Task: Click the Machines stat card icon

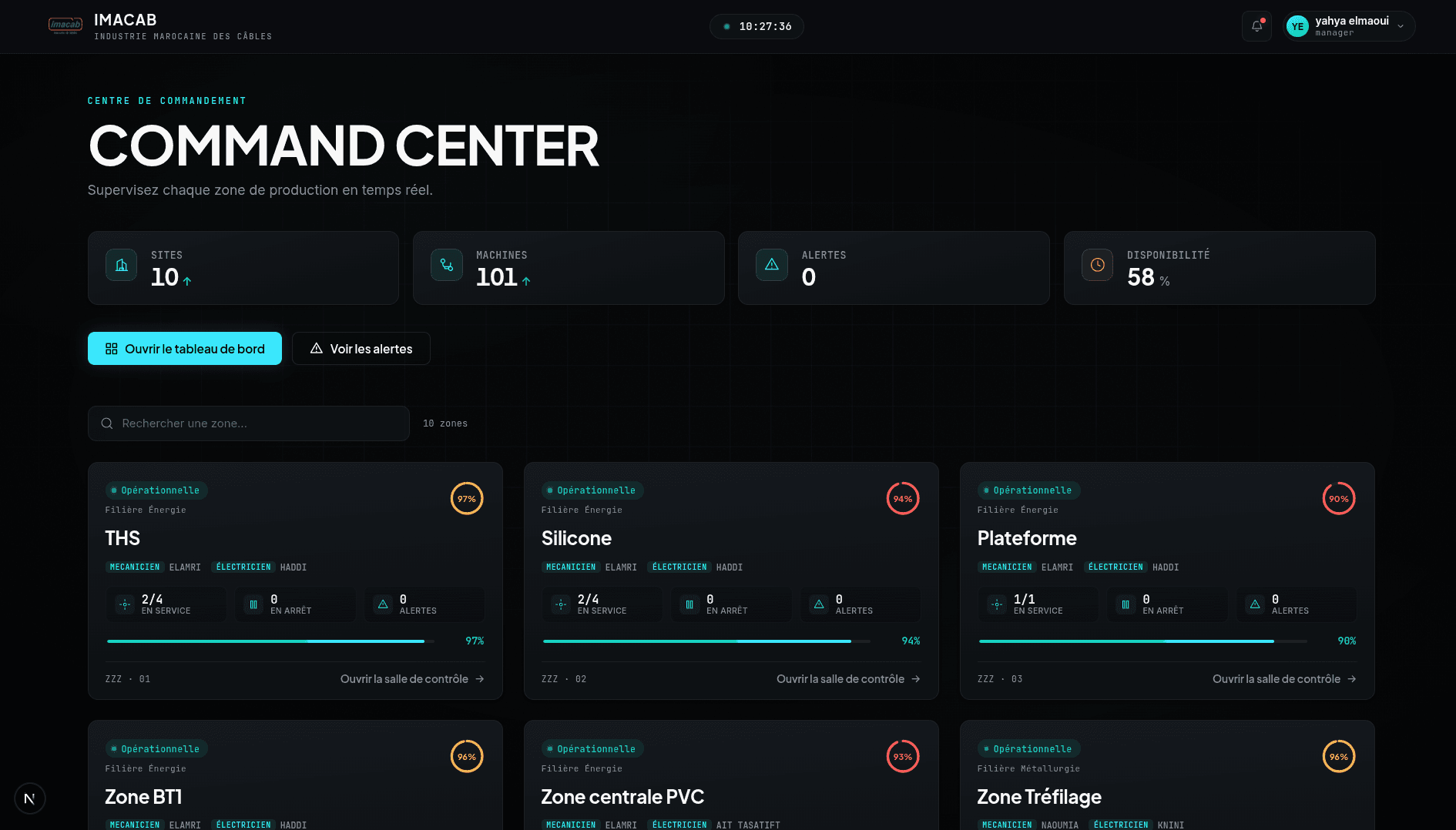Action: click(x=447, y=265)
